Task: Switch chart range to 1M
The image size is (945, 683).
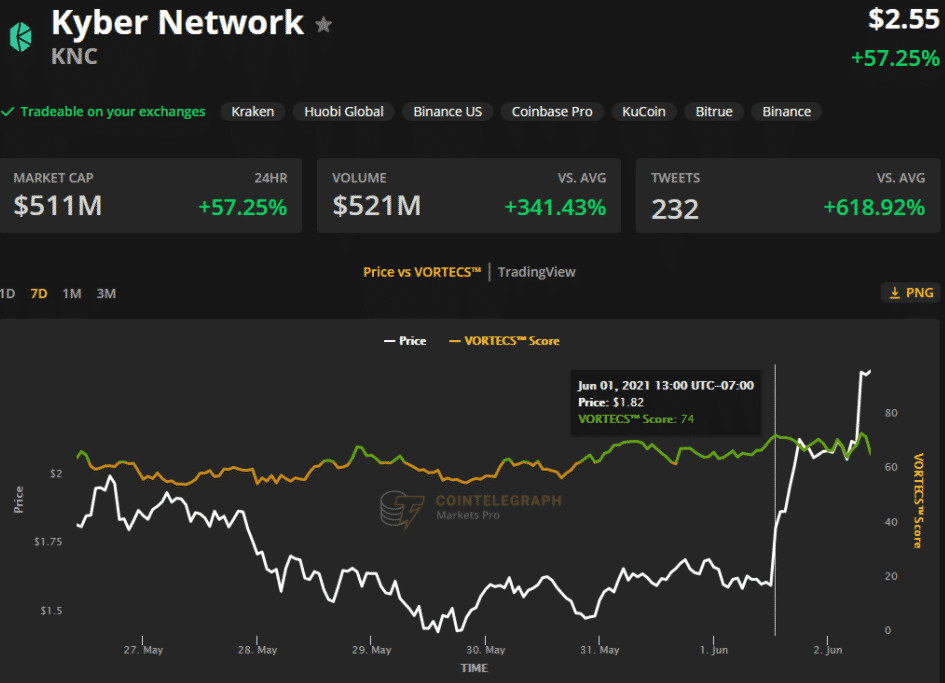Action: click(71, 293)
